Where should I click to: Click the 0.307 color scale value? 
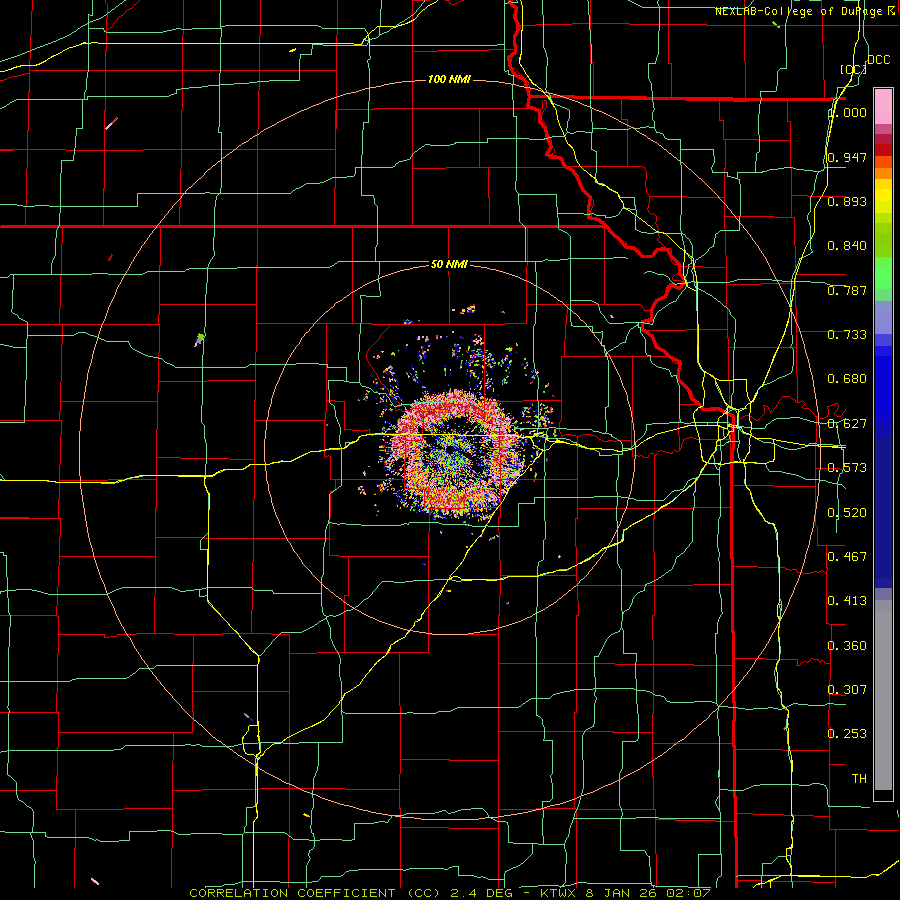point(847,689)
